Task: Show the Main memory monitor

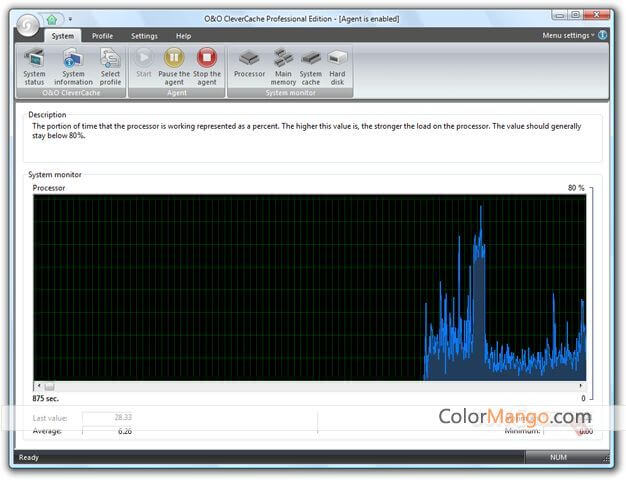Action: tap(283, 65)
